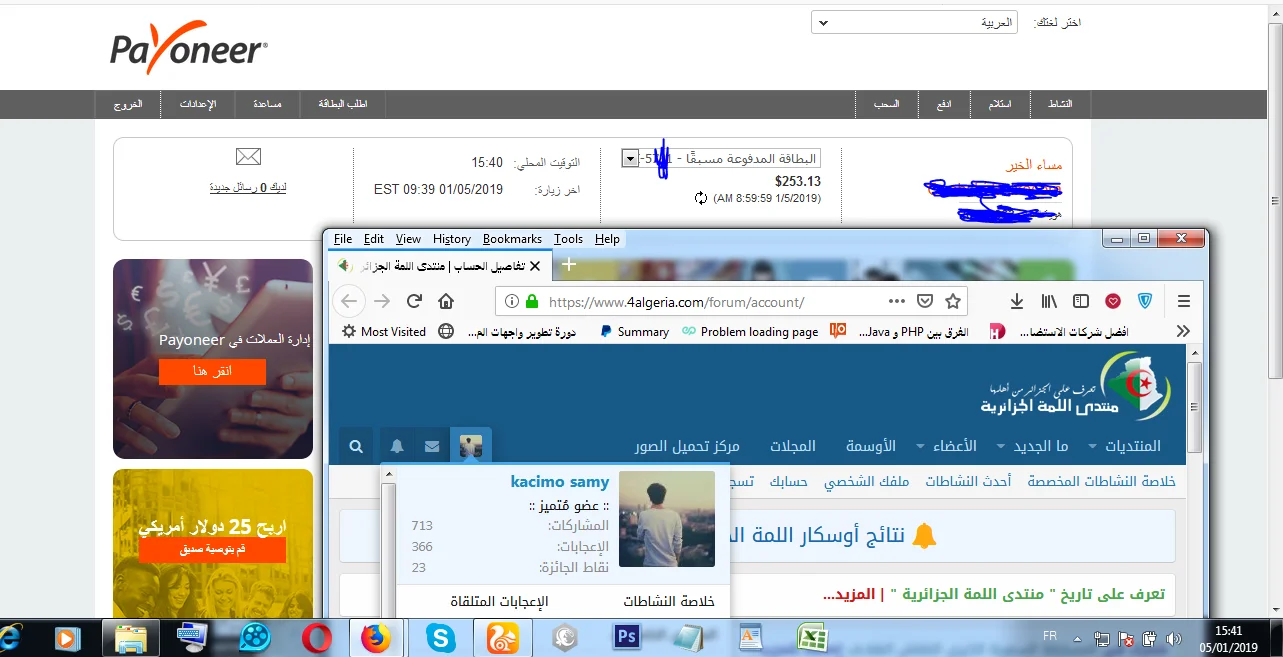Reload the 4algeria page in Firefox
The height and width of the screenshot is (657, 1283).
pos(414,301)
